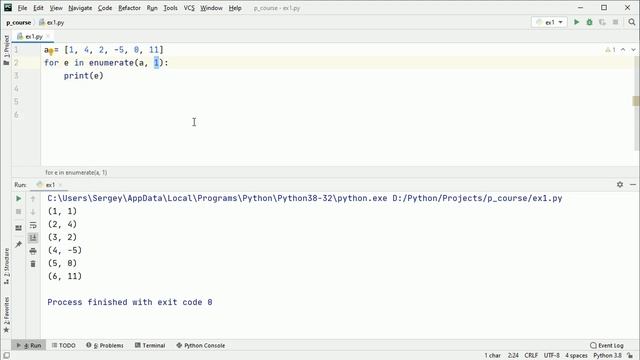Image resolution: width=640 pixels, height=360 pixels.
Task: Open Run panel settings gear
Action: tap(620, 184)
